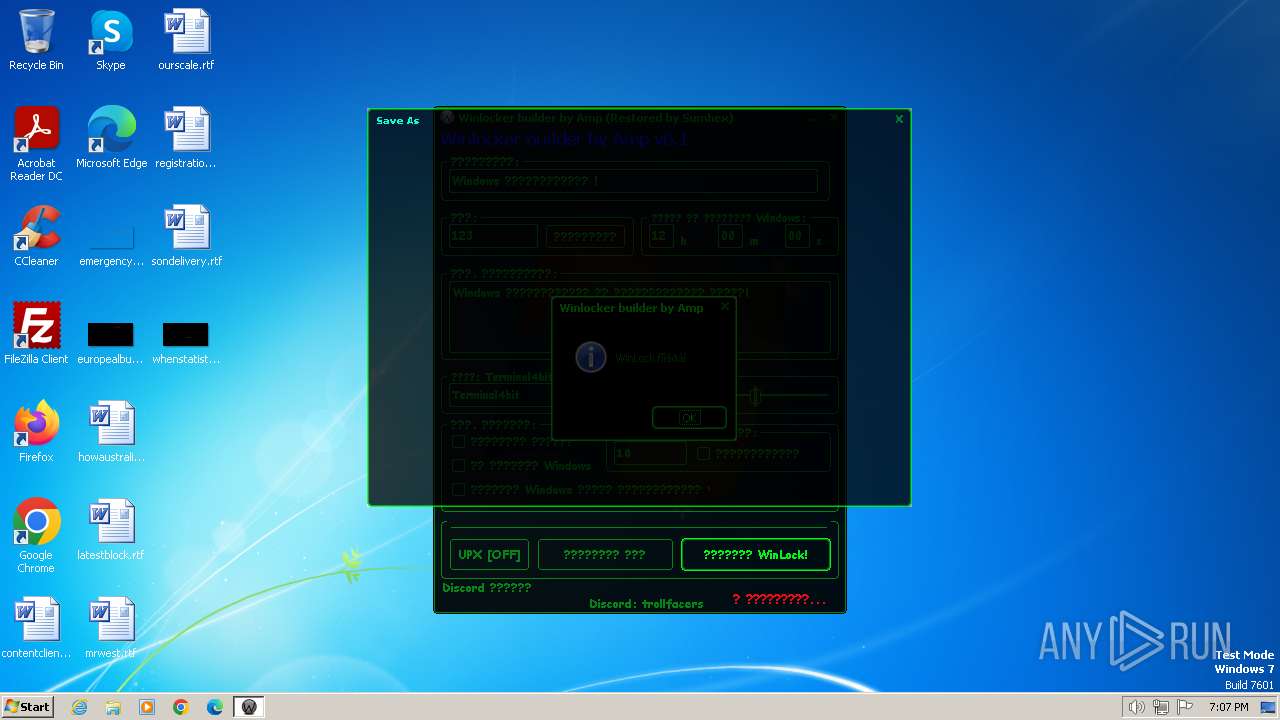Select the emergency... desktop file
The image size is (1280, 720).
111,243
